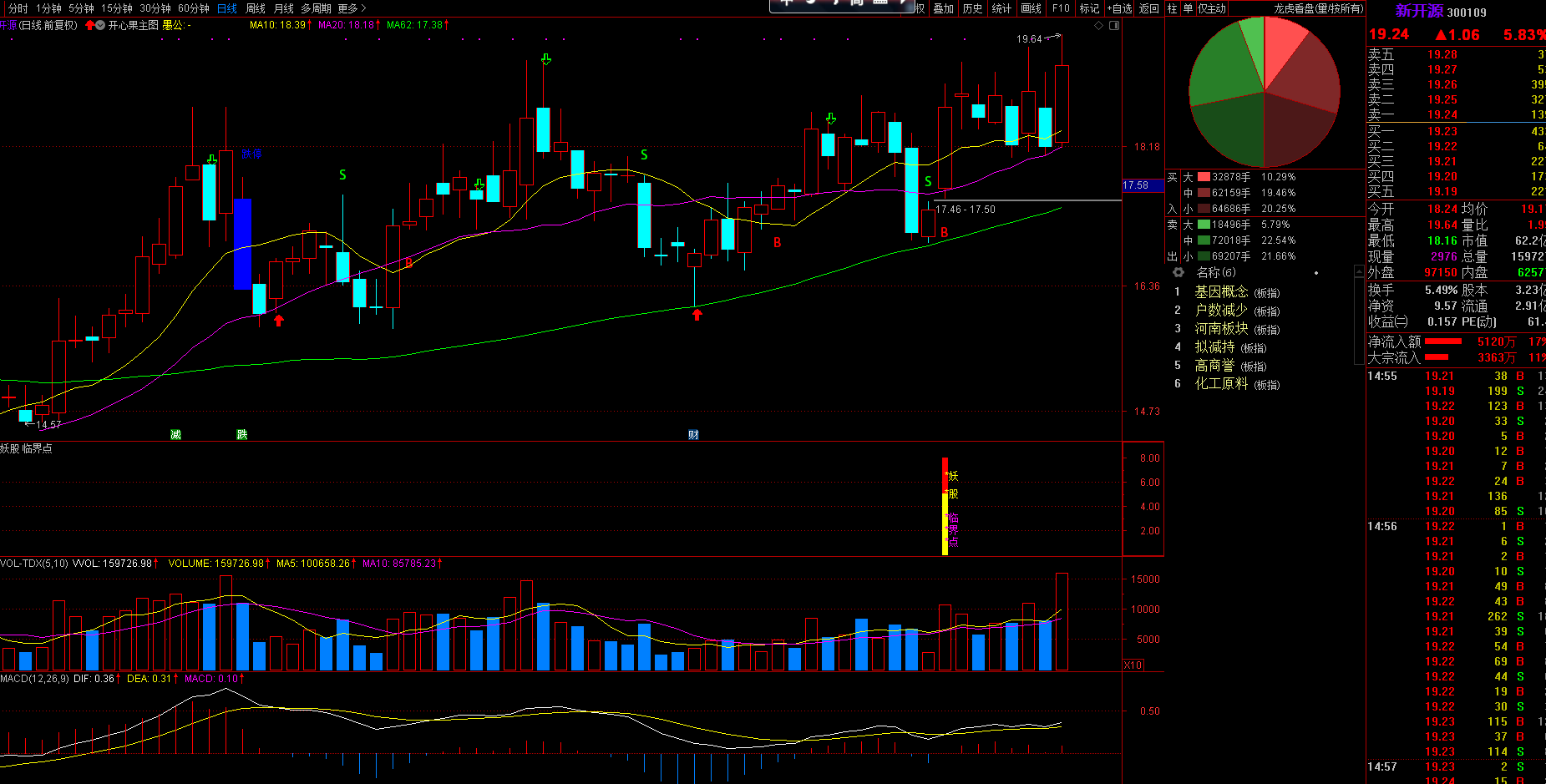The height and width of the screenshot is (784, 1546).
Task: Click the diamond icon above the chart
Action: [1098, 26]
